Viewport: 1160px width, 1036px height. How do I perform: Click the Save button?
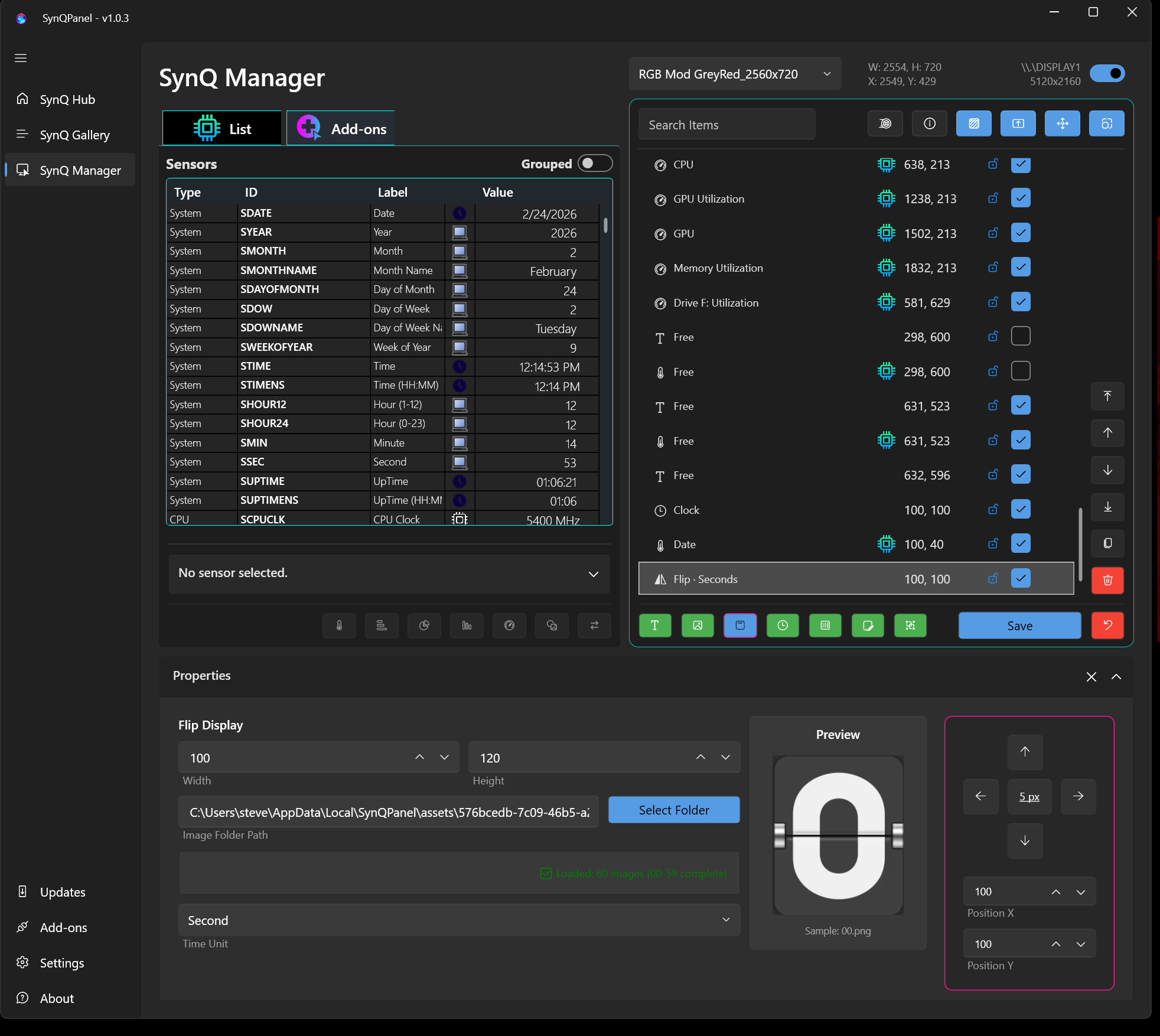point(1019,625)
